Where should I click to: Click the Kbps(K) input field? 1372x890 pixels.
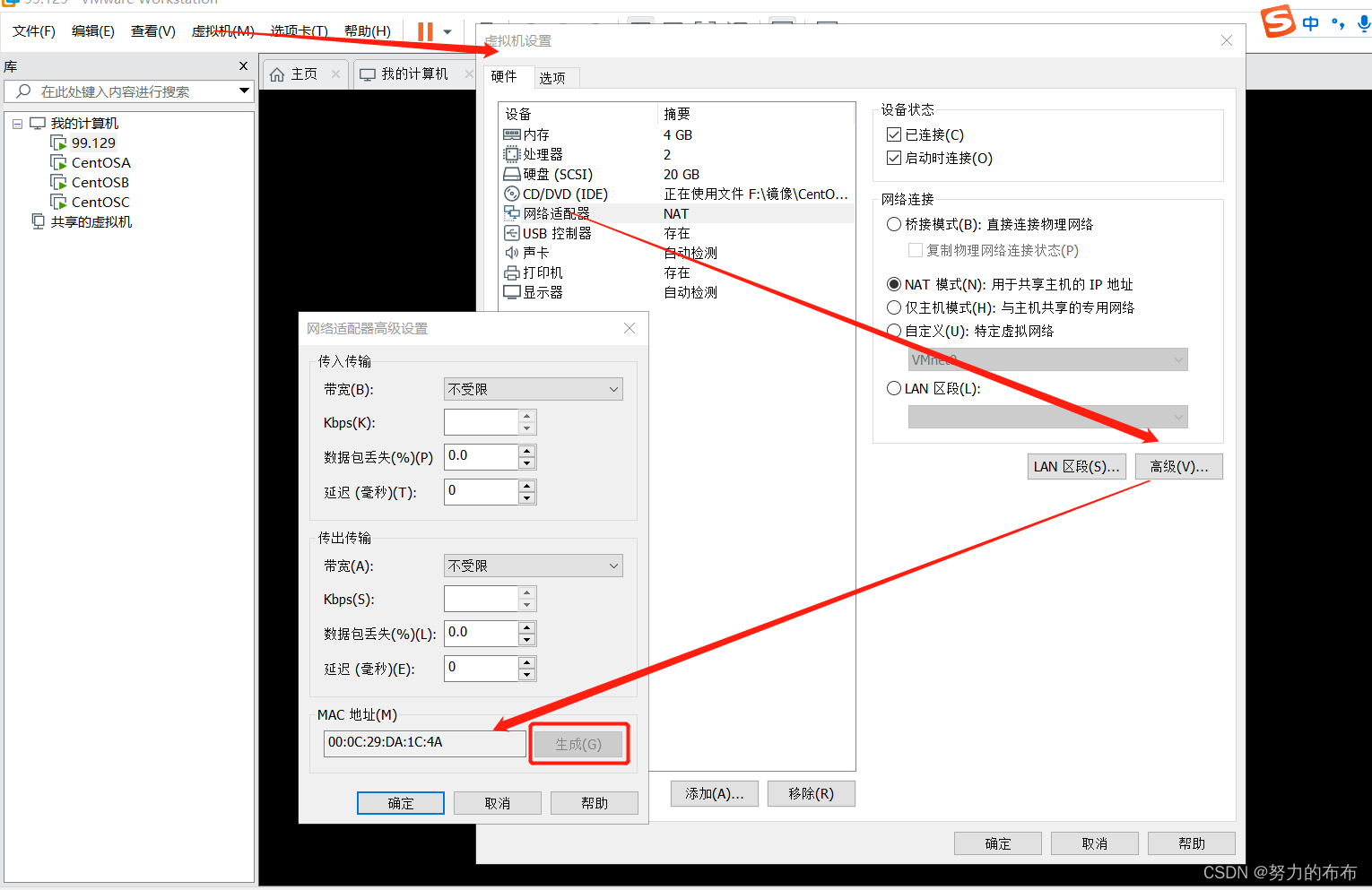point(482,422)
